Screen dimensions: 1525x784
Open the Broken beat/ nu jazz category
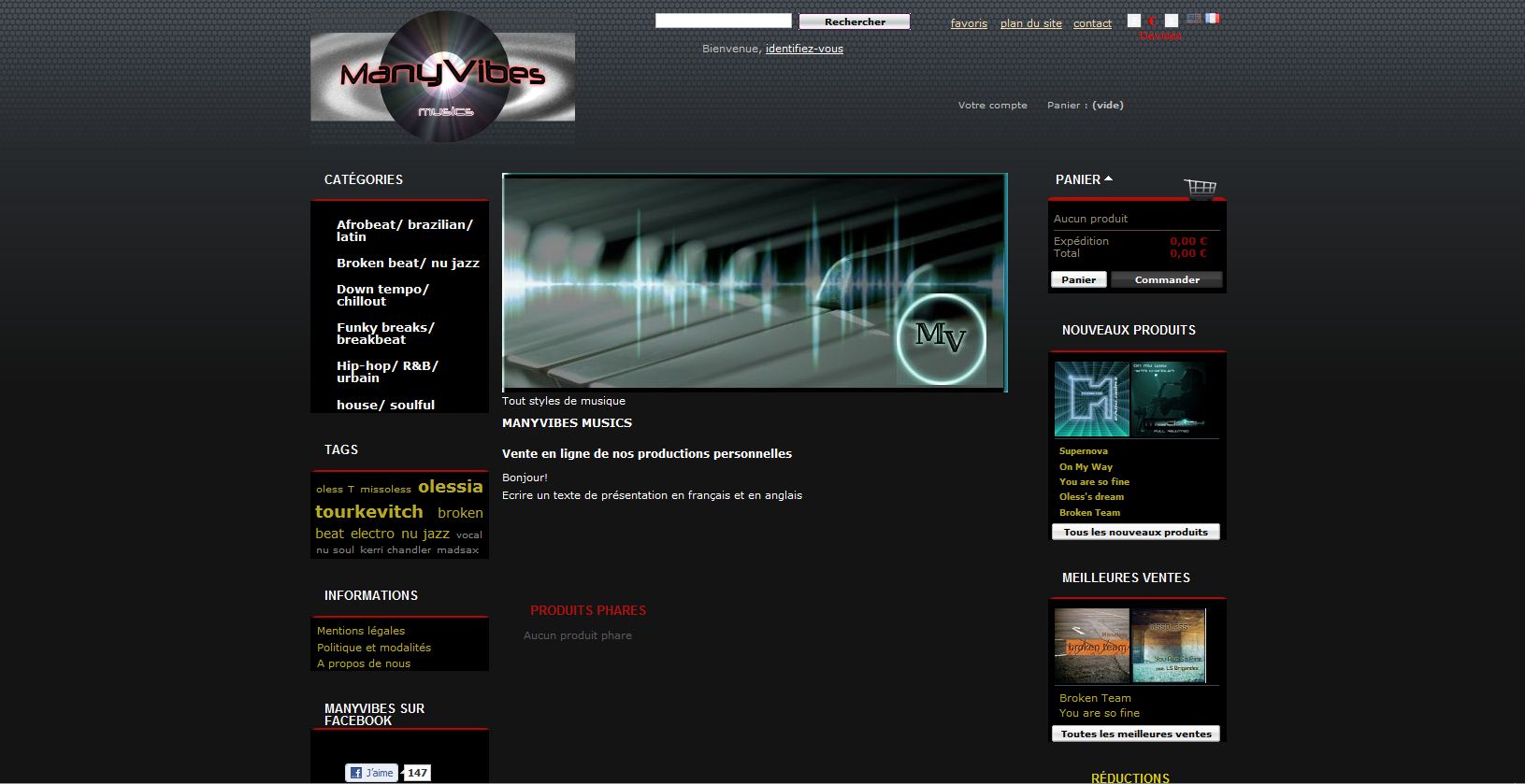point(408,264)
